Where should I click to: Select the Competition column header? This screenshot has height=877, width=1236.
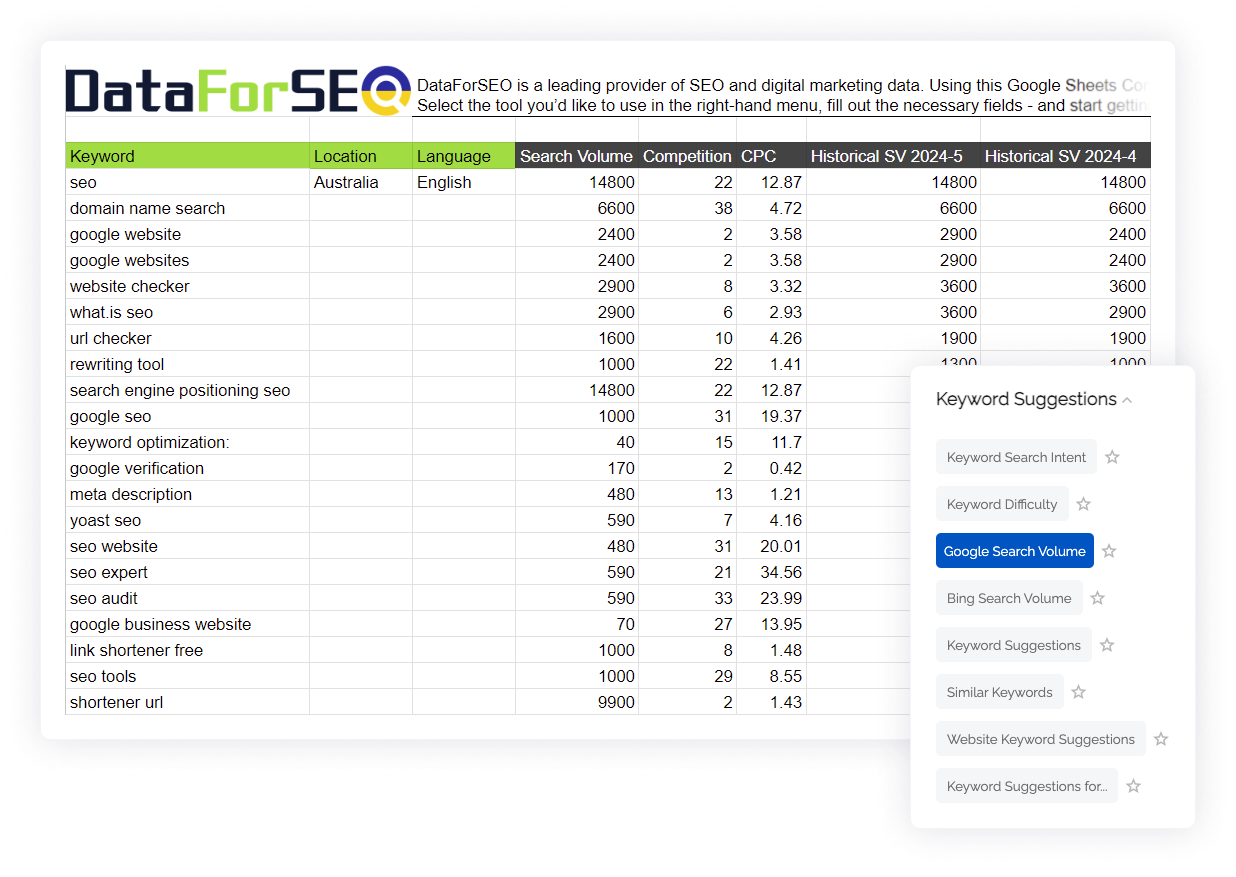click(687, 156)
